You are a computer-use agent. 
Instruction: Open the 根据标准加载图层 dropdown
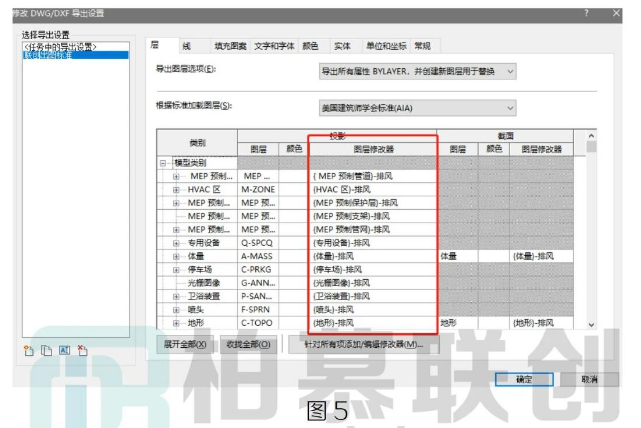[x=417, y=108]
